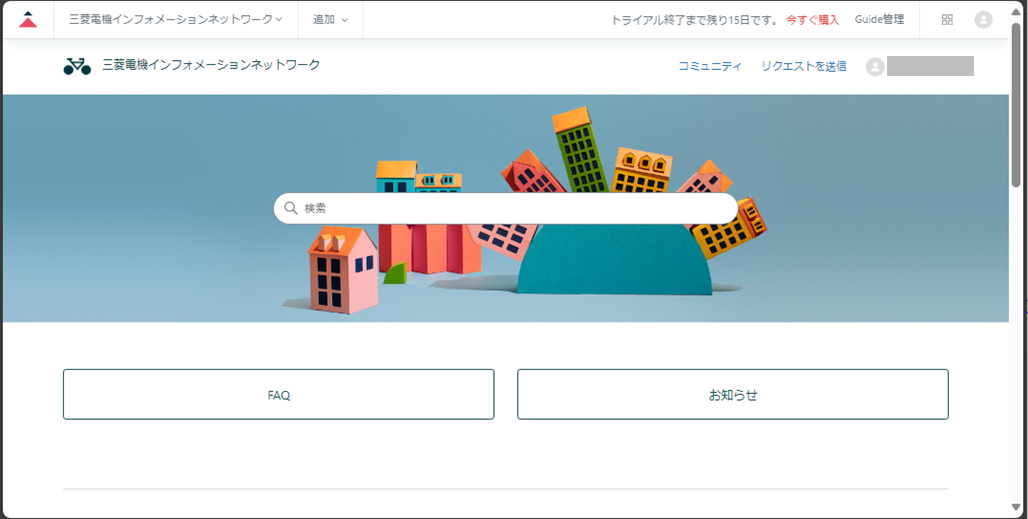This screenshot has width=1028, height=519.
Task: Open the お知らせ category button
Action: 732,394
